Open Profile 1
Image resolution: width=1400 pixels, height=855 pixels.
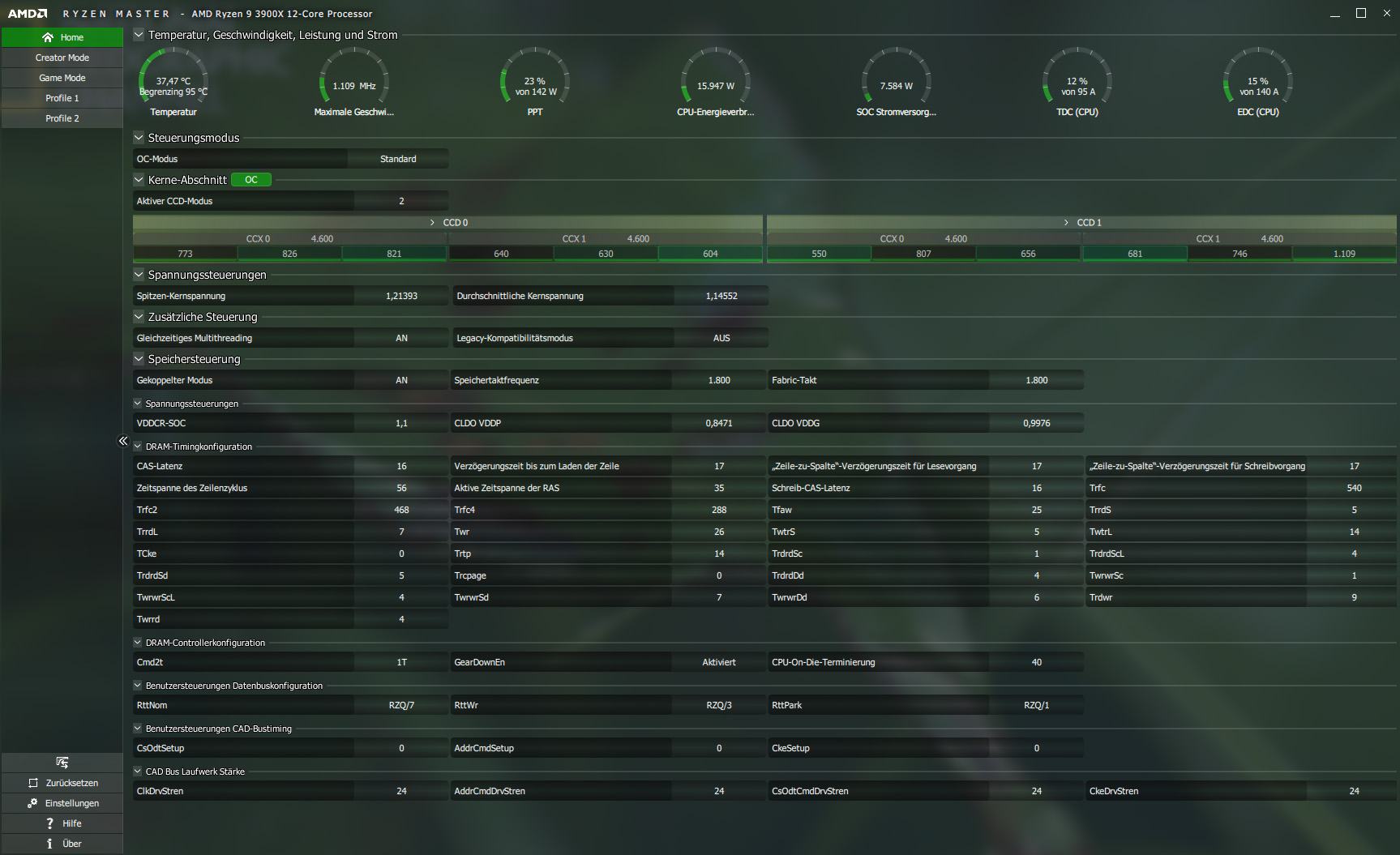pos(62,98)
